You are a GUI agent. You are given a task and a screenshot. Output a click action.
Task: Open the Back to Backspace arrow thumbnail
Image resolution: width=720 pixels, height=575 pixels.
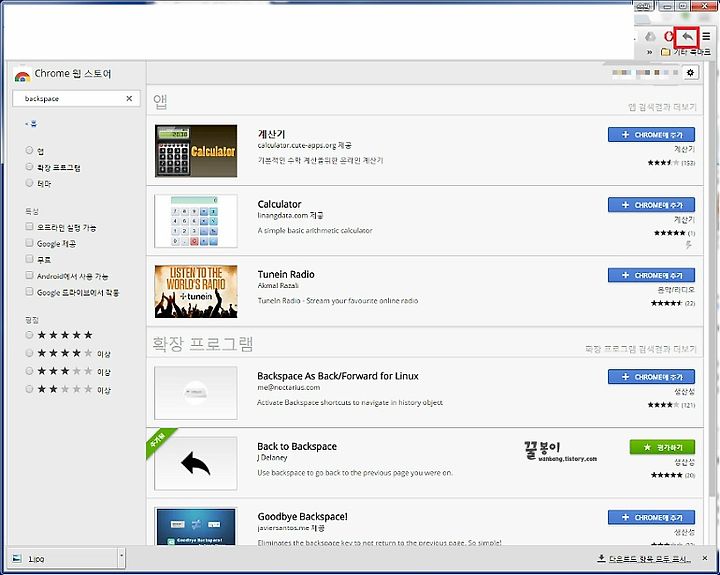click(196, 463)
